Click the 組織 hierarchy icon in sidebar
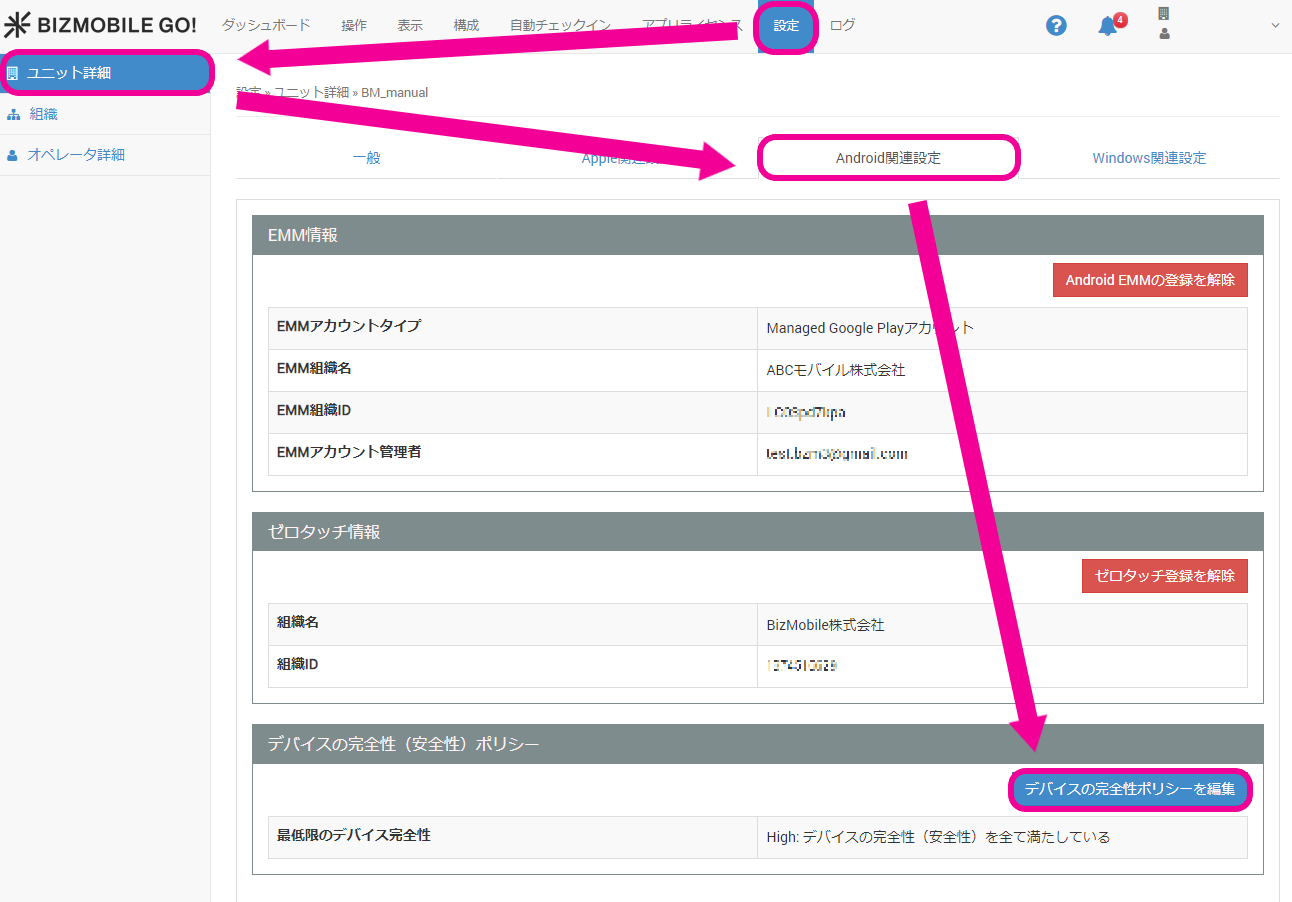1292x902 pixels. click(13, 114)
